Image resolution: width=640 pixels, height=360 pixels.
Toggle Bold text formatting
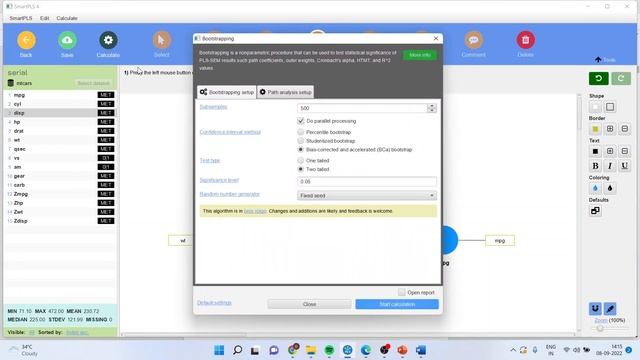point(595,166)
